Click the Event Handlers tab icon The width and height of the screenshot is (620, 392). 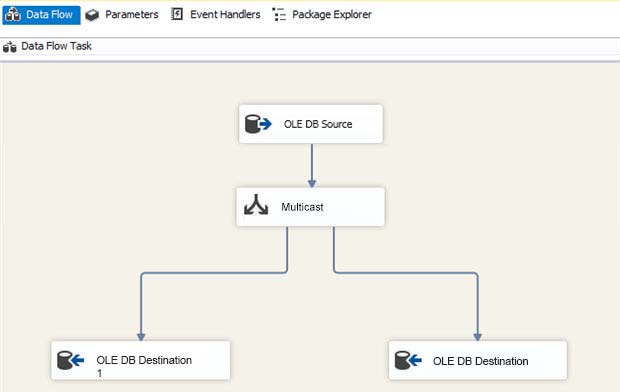click(177, 14)
